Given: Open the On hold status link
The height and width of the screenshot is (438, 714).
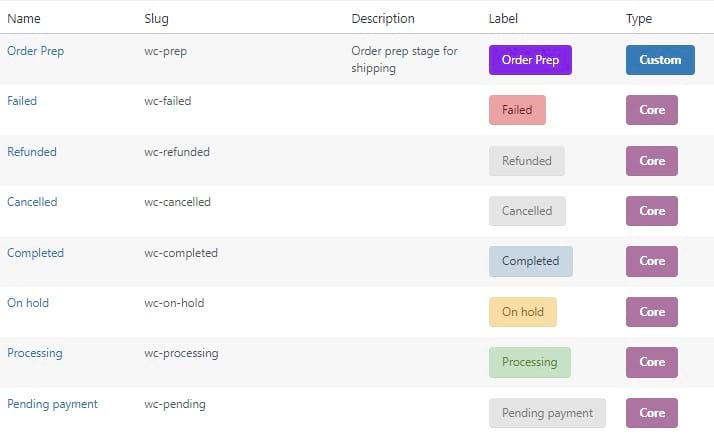Looking at the screenshot, I should click(28, 303).
